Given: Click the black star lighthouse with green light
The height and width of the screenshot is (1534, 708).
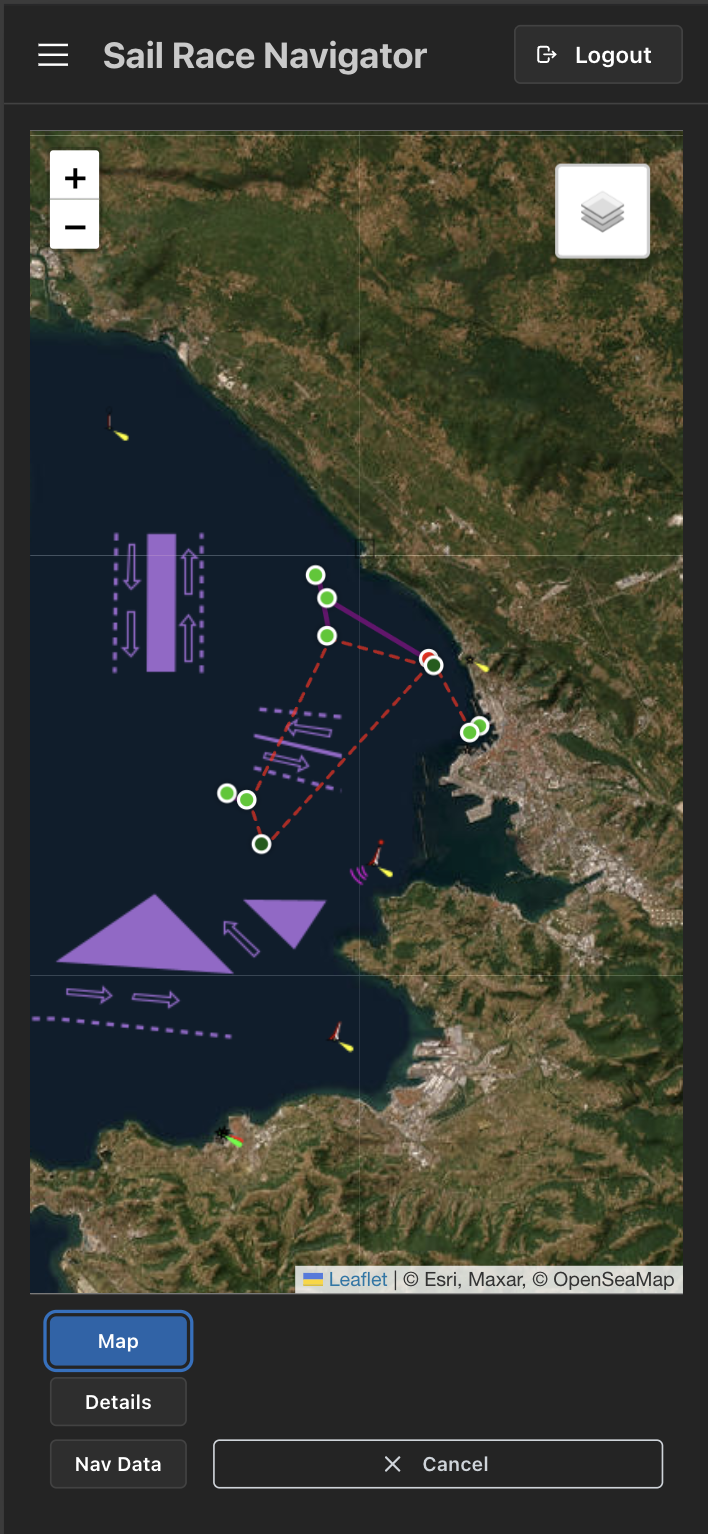Looking at the screenshot, I should 228,1136.
